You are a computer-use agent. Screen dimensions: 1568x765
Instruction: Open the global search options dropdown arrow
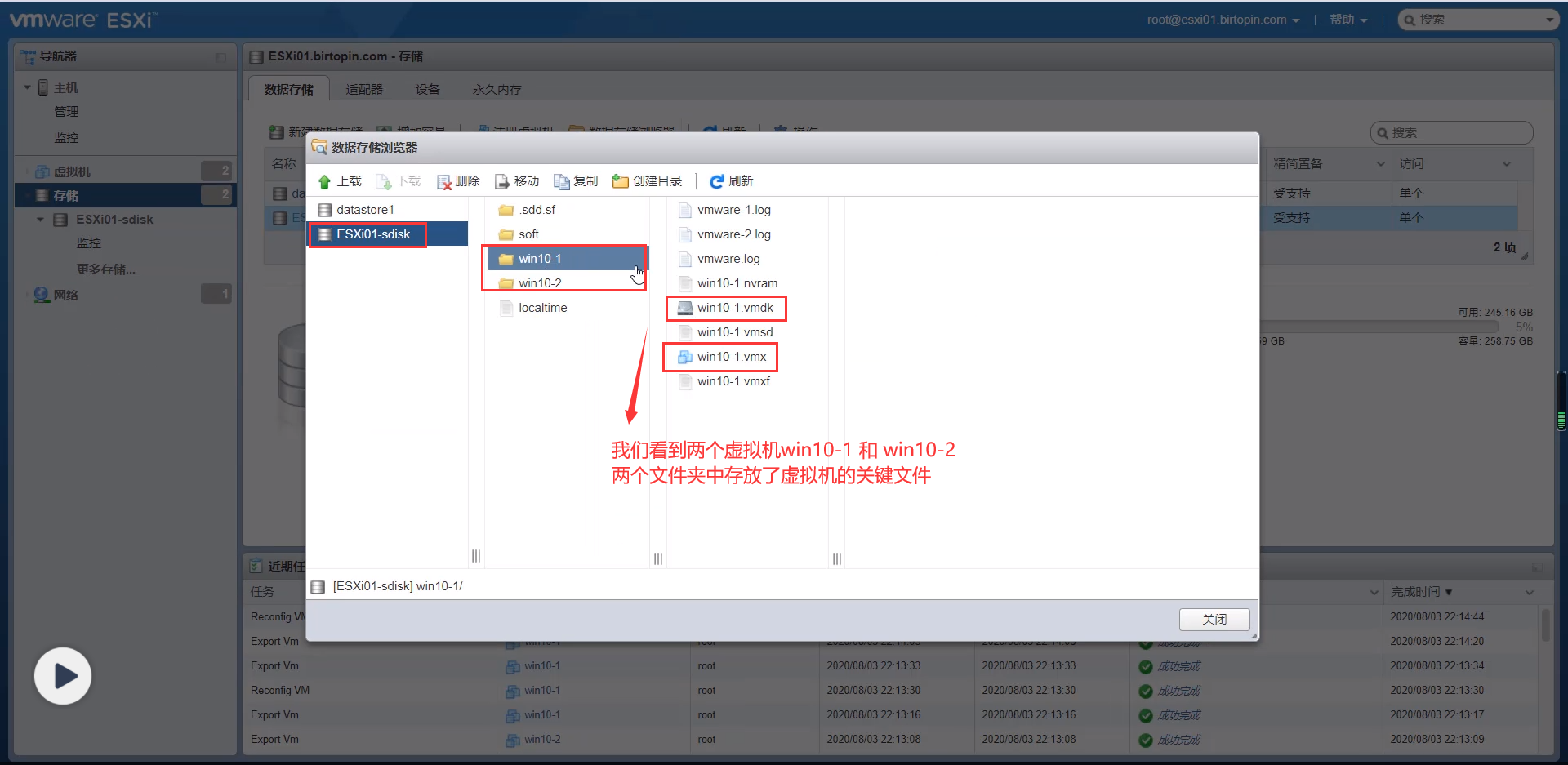(1550, 20)
